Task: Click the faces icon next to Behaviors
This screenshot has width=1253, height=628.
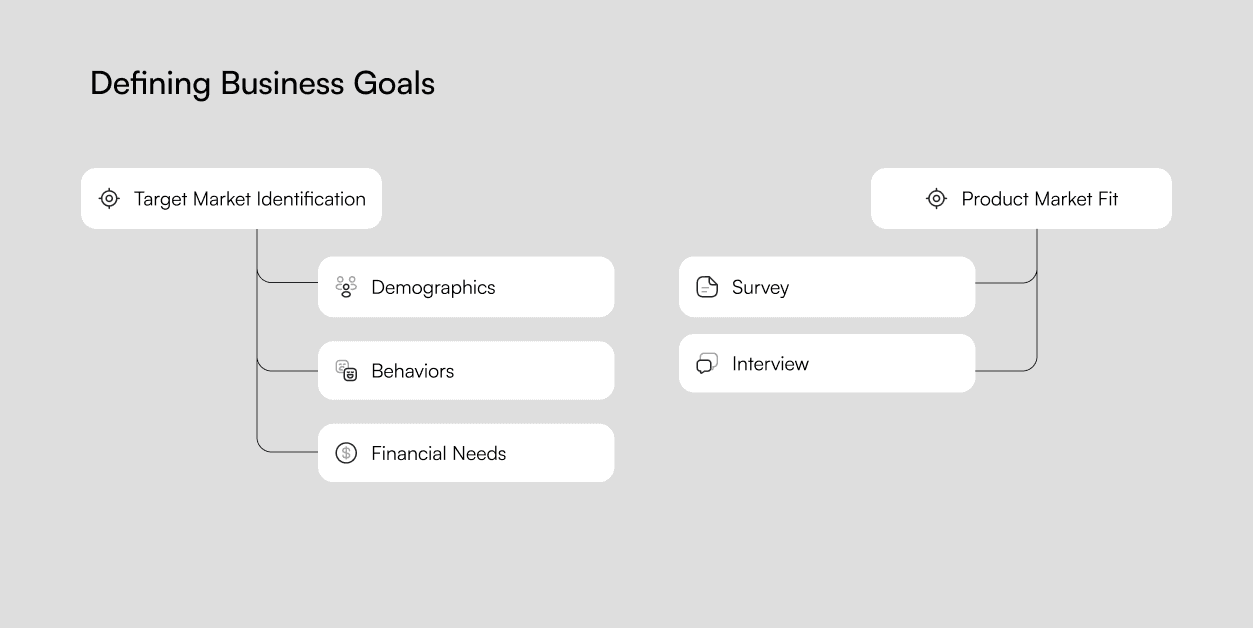Action: click(x=346, y=370)
